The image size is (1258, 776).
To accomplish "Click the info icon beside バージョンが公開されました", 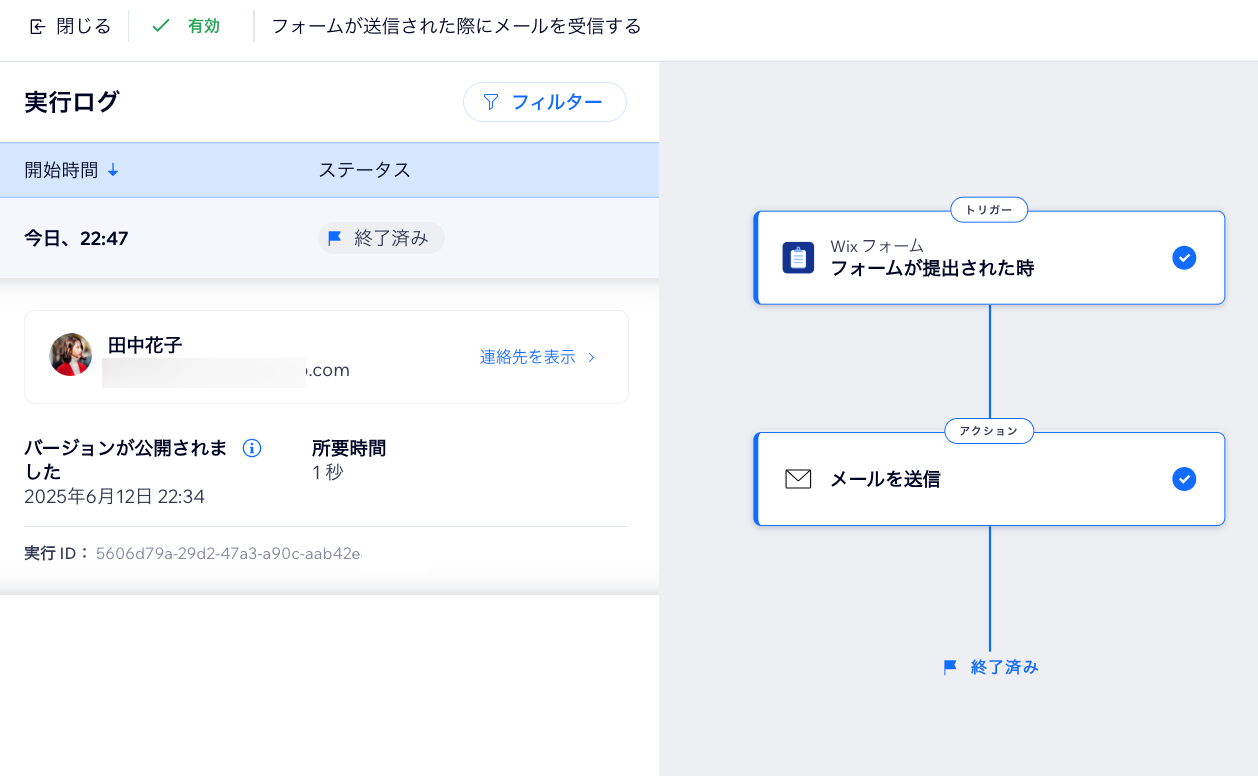I will point(252,448).
